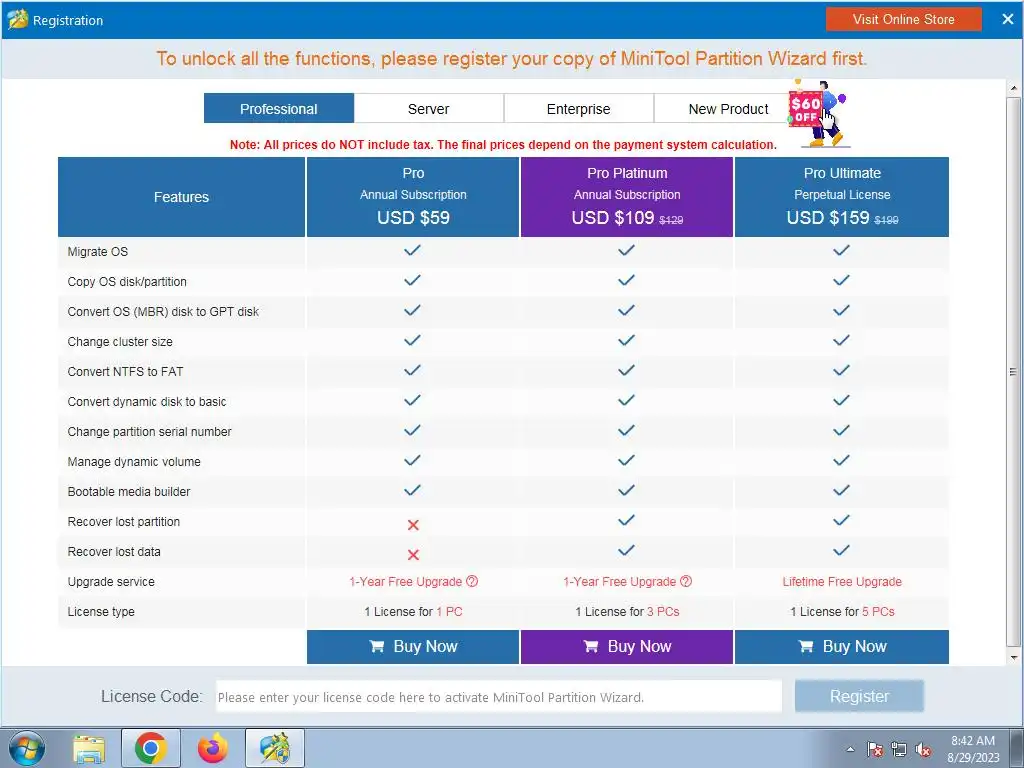Click the Features column header
Image resolution: width=1024 pixels, height=768 pixels.
tap(182, 197)
